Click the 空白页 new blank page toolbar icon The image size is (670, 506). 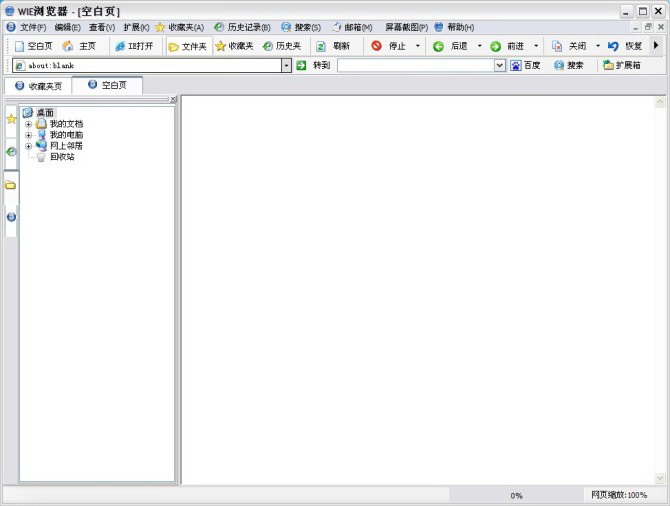tap(19, 46)
